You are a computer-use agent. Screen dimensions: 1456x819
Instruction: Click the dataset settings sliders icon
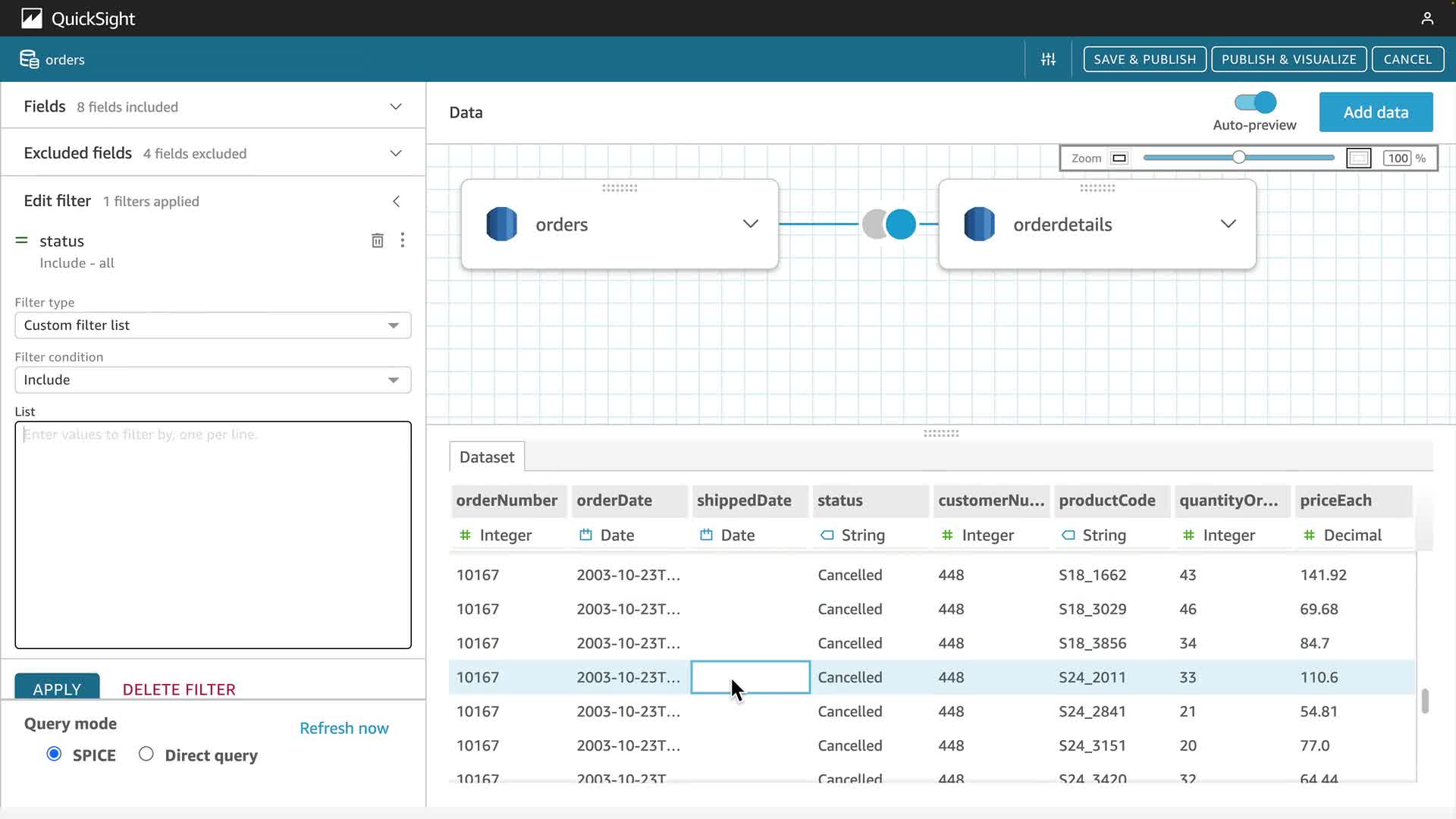1048,59
